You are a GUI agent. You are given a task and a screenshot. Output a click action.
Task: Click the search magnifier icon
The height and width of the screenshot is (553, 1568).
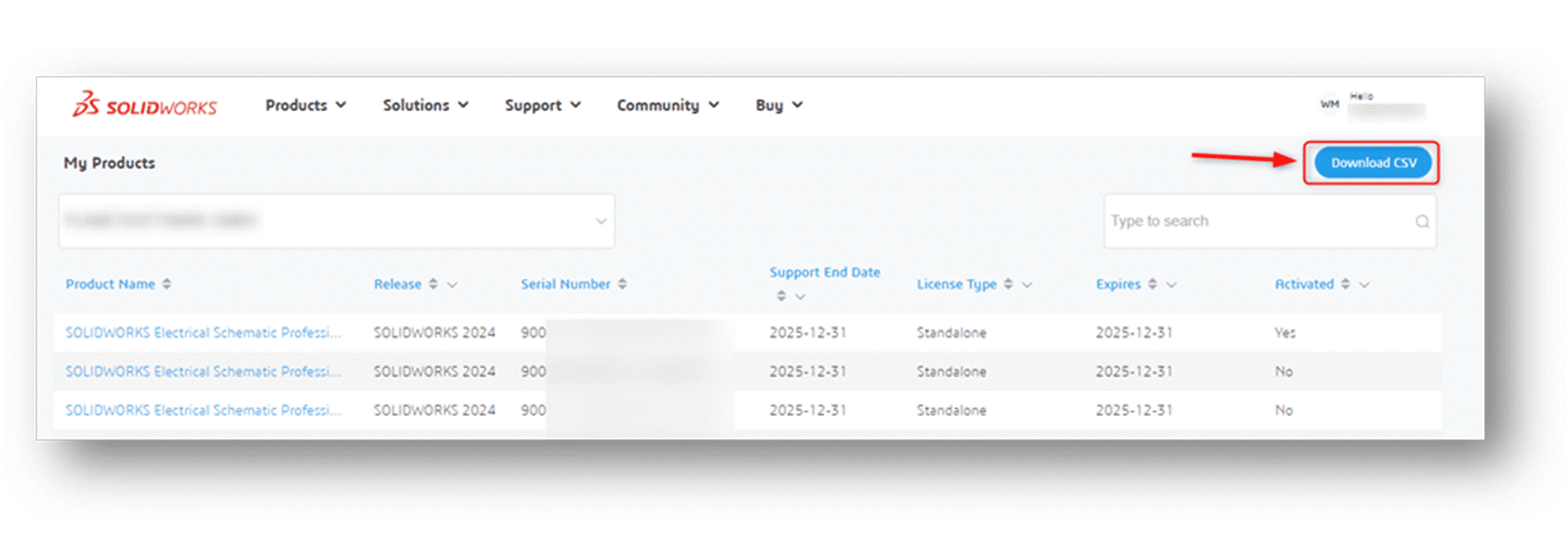click(x=1422, y=221)
